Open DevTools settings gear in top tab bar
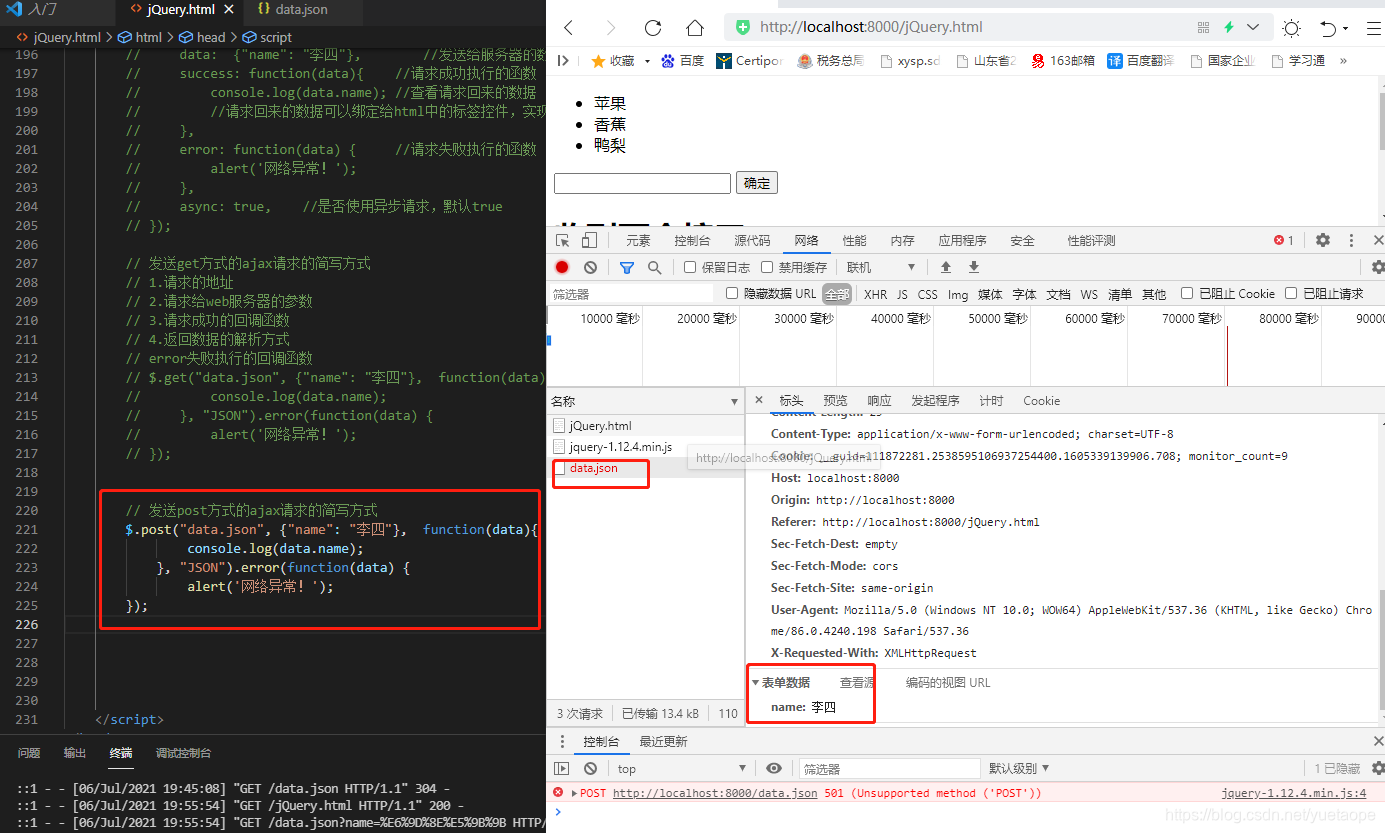This screenshot has width=1385, height=833. click(x=1323, y=240)
